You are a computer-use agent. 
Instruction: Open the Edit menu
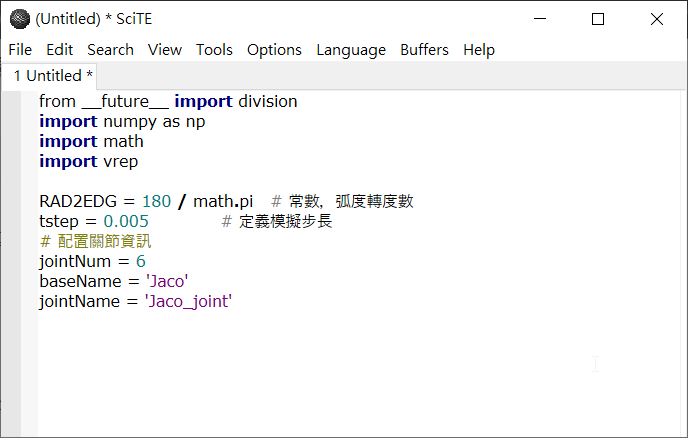60,50
